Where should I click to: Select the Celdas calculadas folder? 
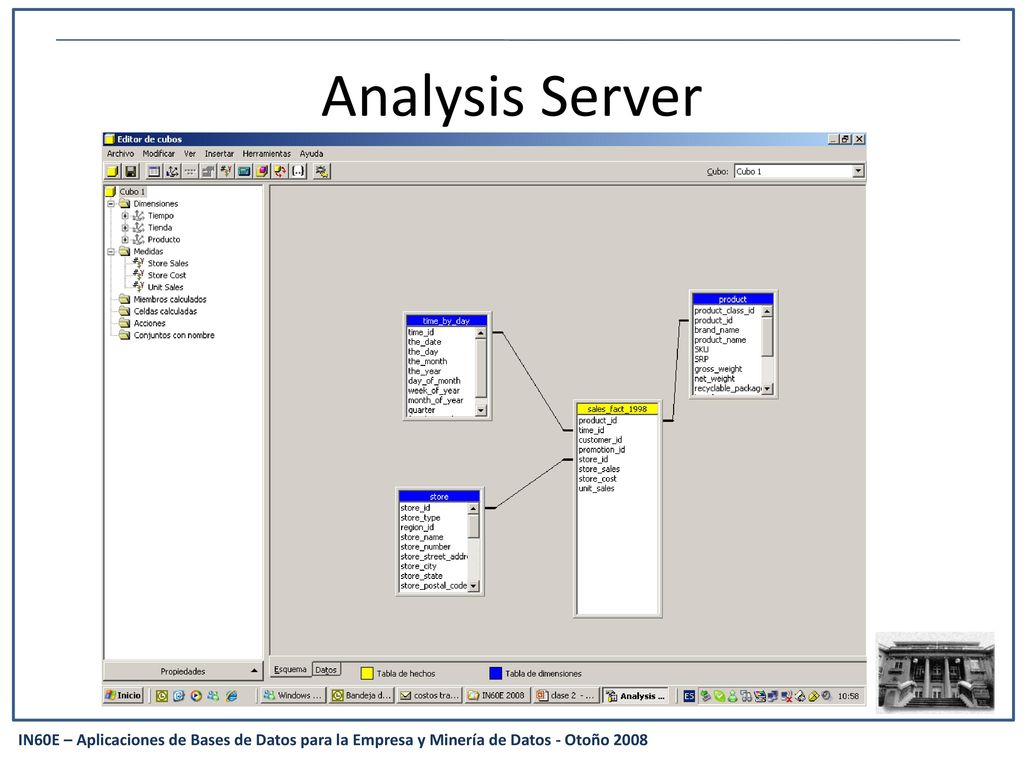[x=165, y=312]
